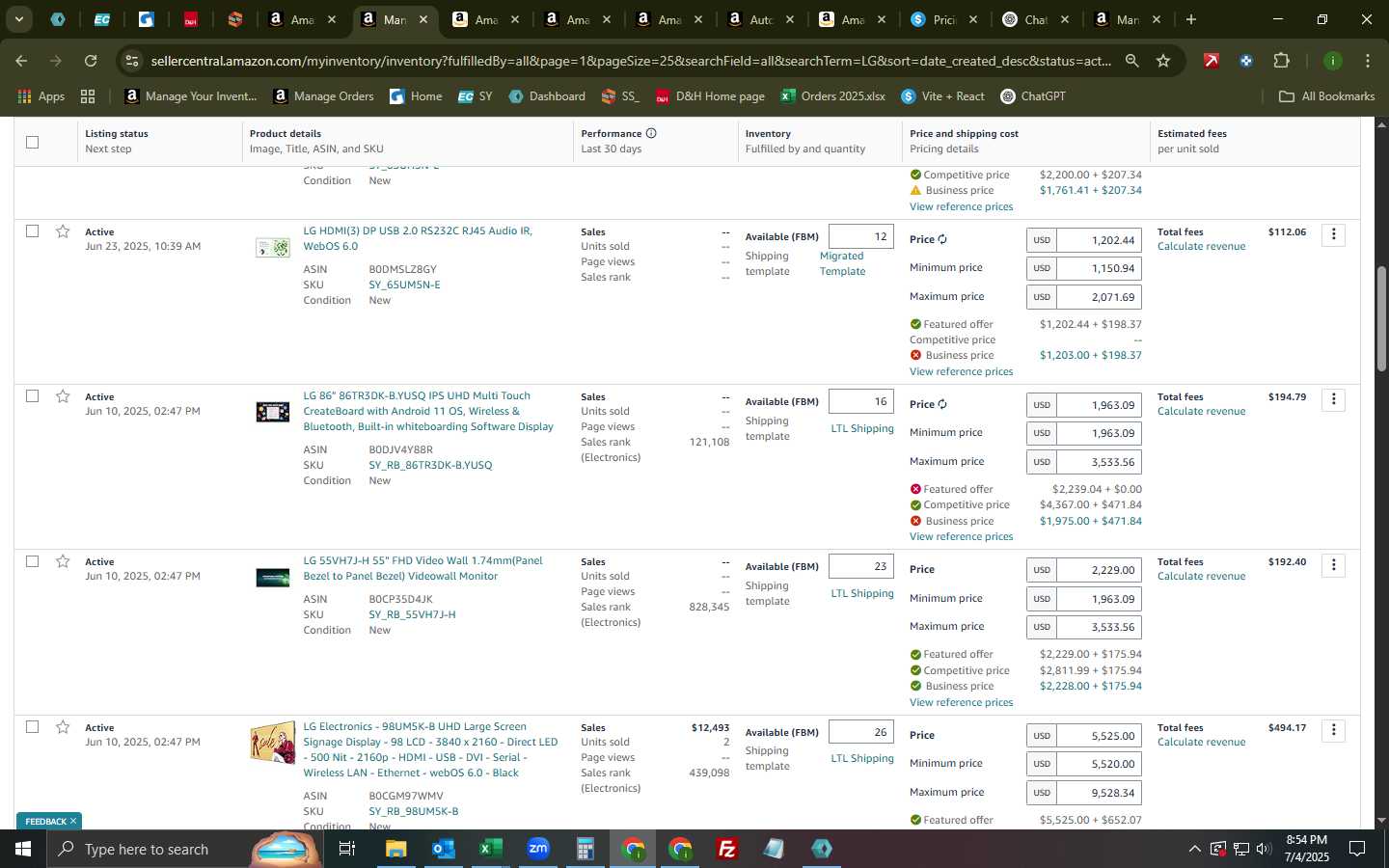The height and width of the screenshot is (868, 1389).
Task: Select checkbox for LG 98UM5K-B listing
Action: click(x=32, y=727)
